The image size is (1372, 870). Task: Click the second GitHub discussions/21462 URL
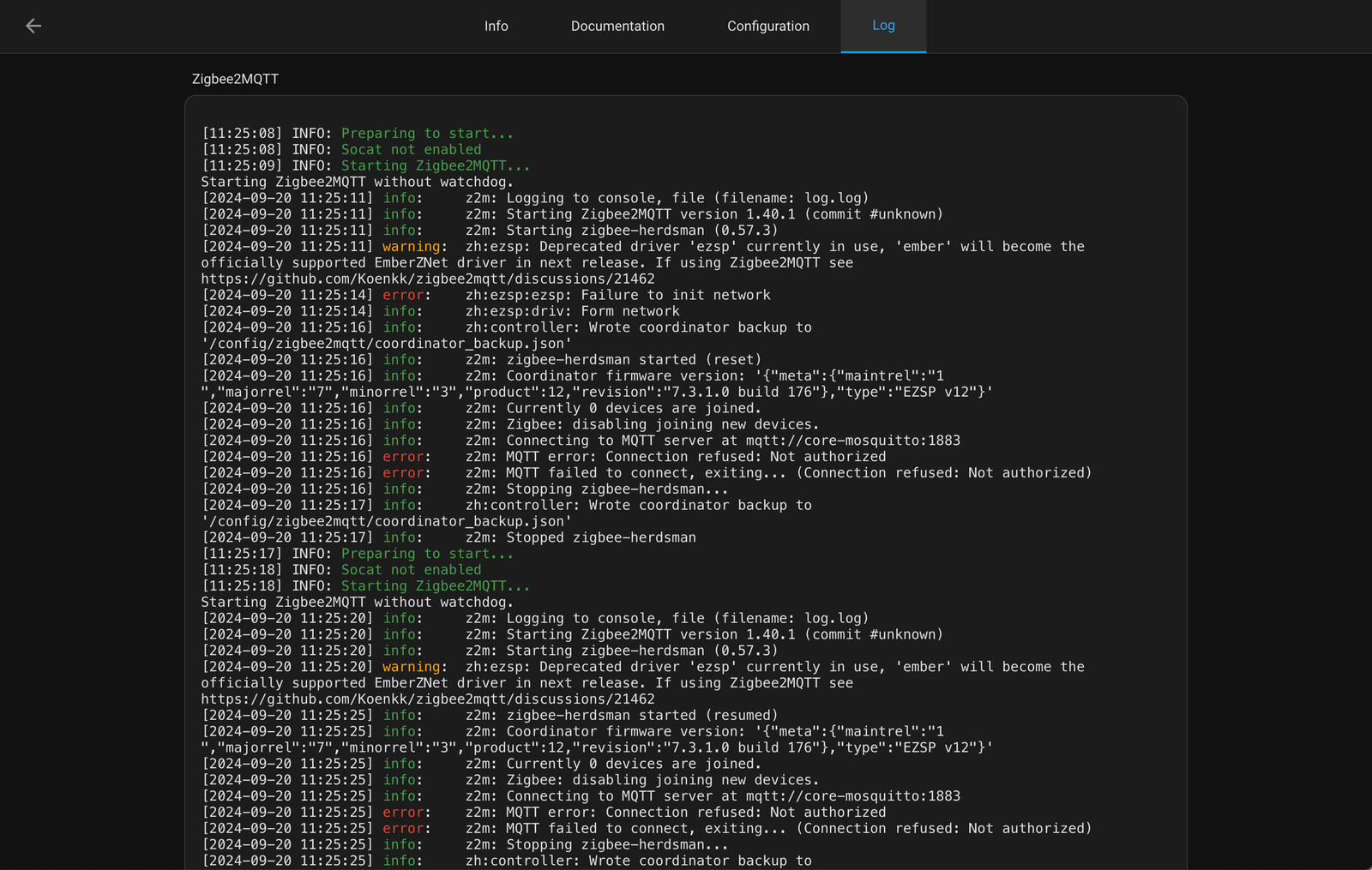point(428,699)
